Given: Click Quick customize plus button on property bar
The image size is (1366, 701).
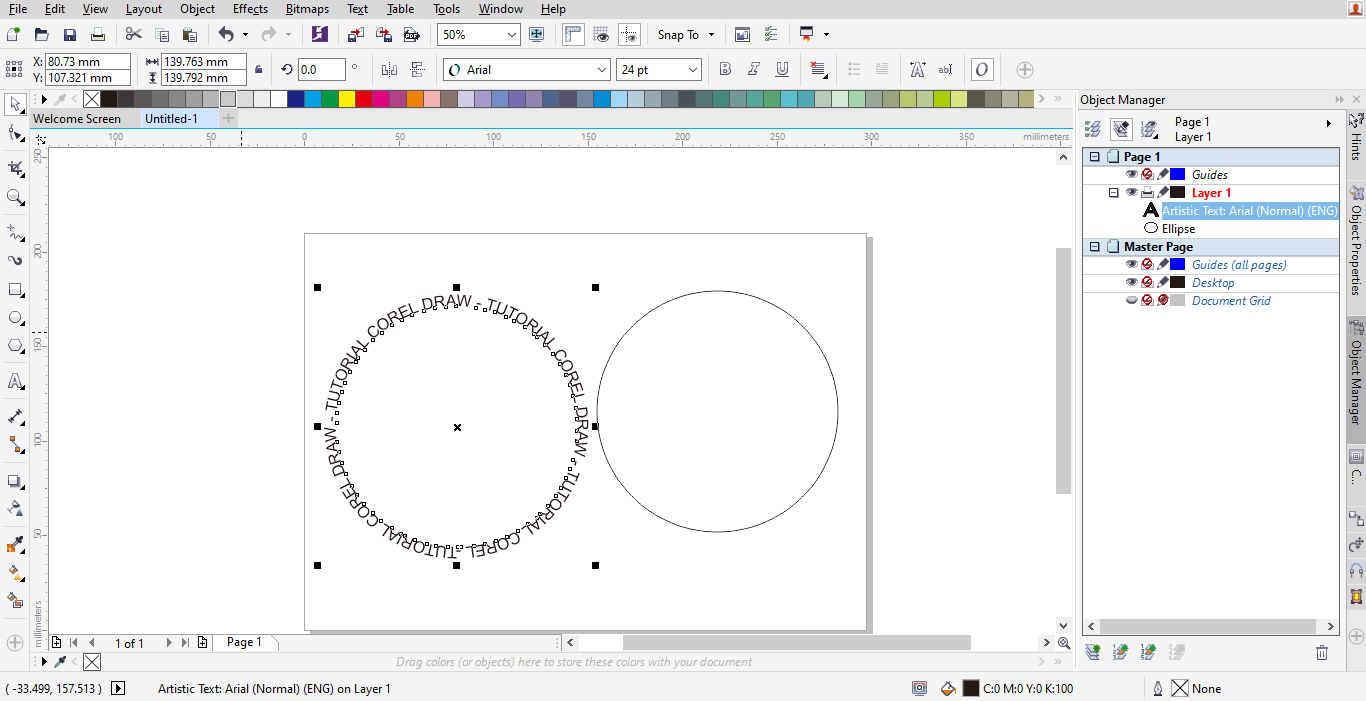Looking at the screenshot, I should coord(1025,70).
